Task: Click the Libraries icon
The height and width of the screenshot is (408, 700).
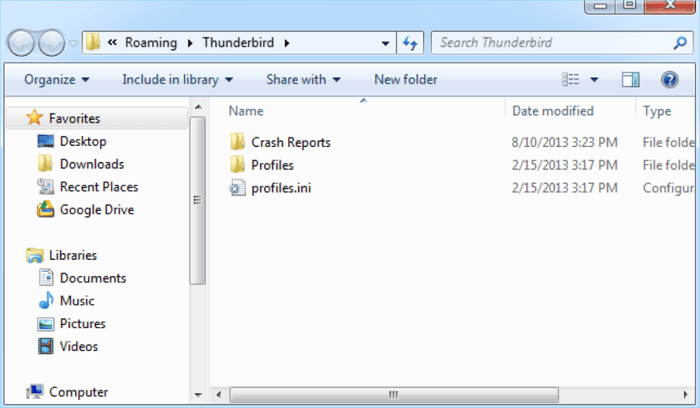Action: 34,255
